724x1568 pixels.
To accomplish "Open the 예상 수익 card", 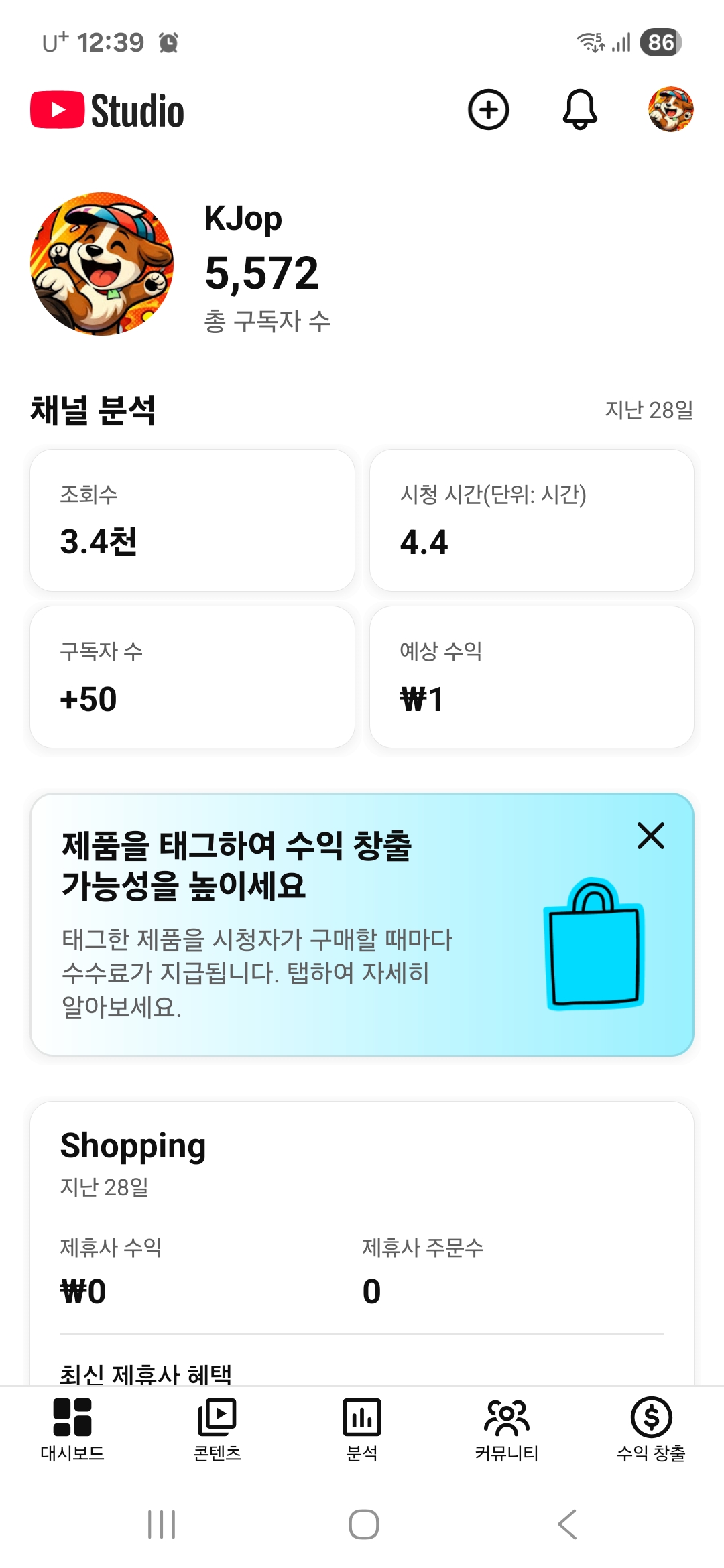I will pos(532,677).
